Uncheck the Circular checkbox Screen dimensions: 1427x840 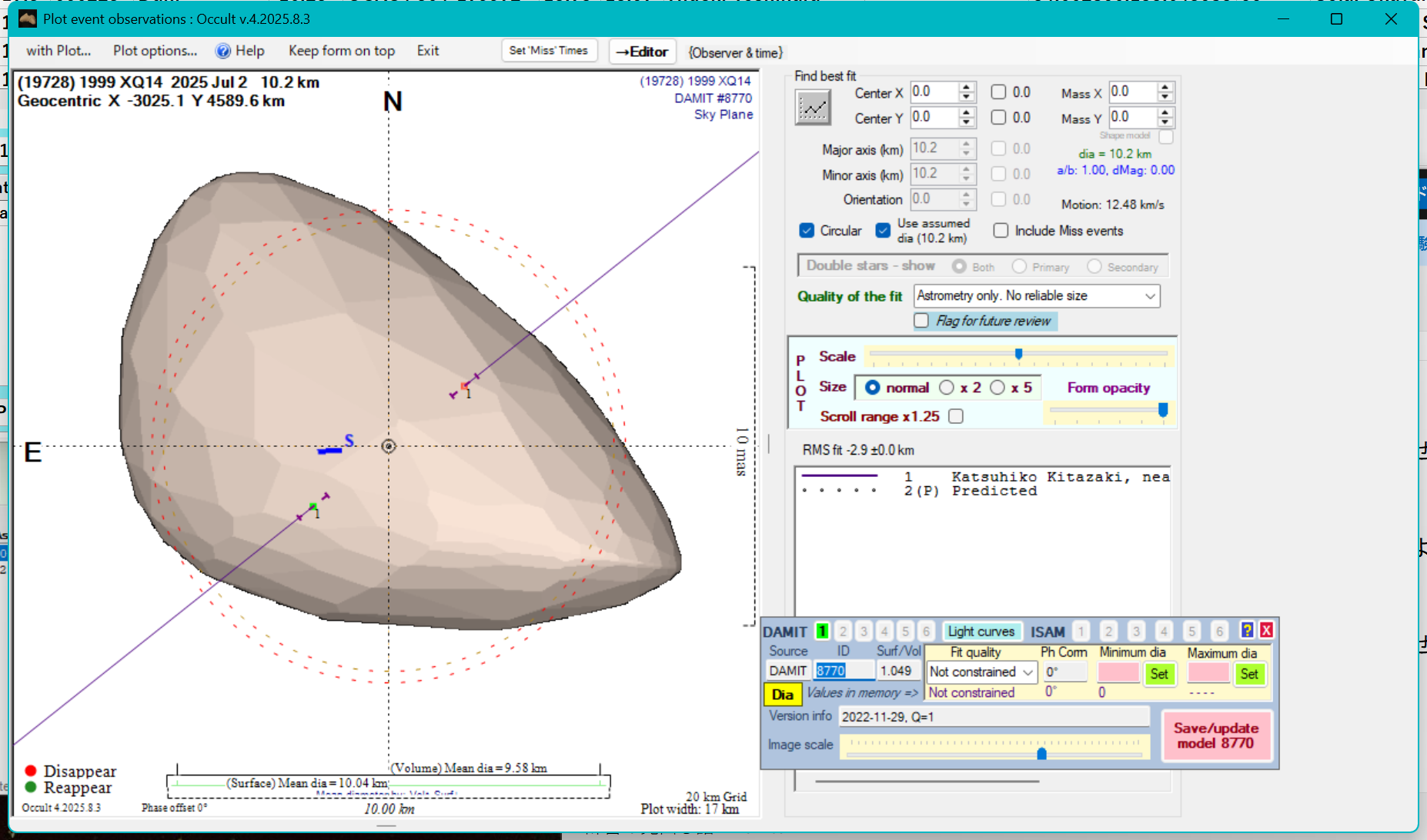coord(807,231)
